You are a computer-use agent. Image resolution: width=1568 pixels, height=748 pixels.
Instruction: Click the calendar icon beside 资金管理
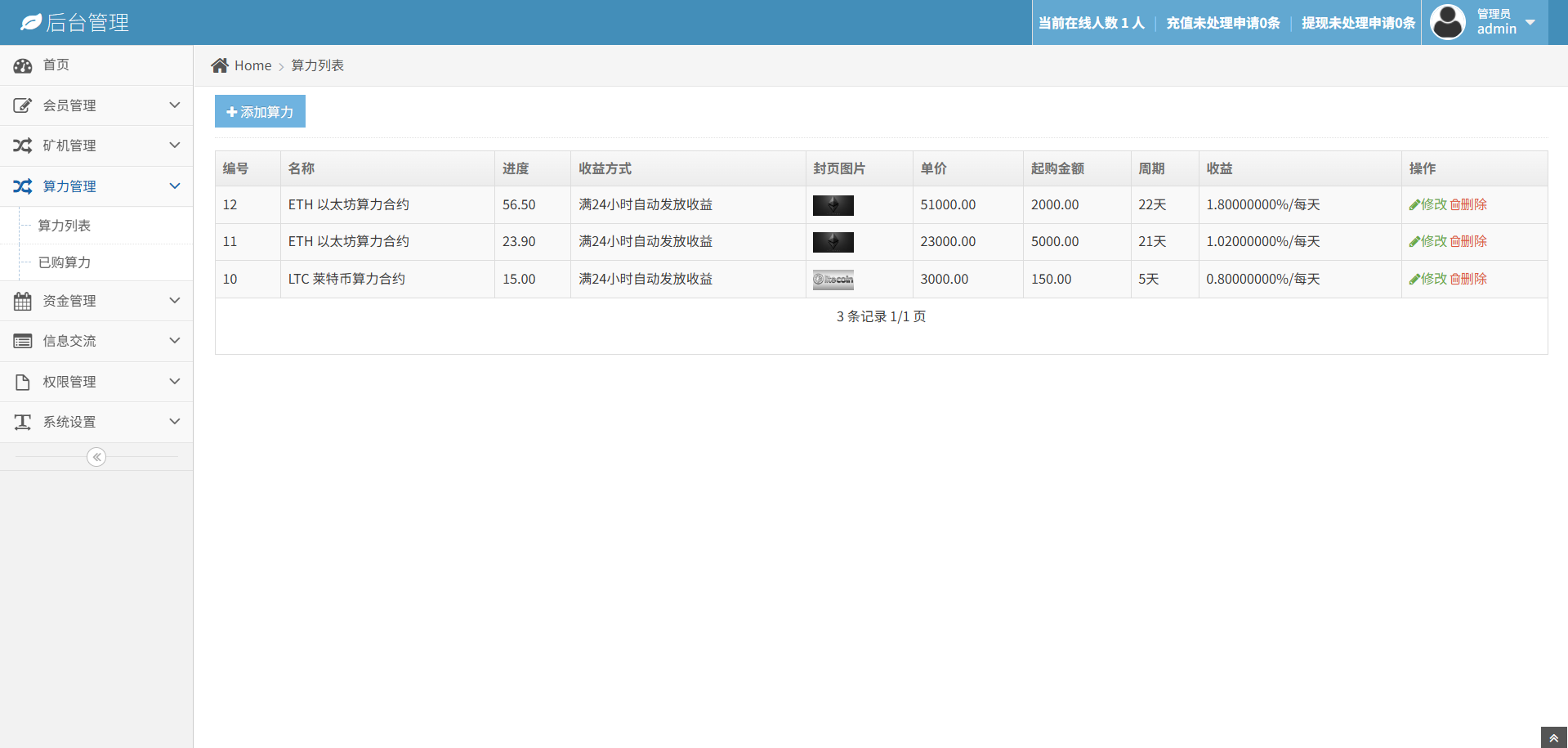[23, 301]
